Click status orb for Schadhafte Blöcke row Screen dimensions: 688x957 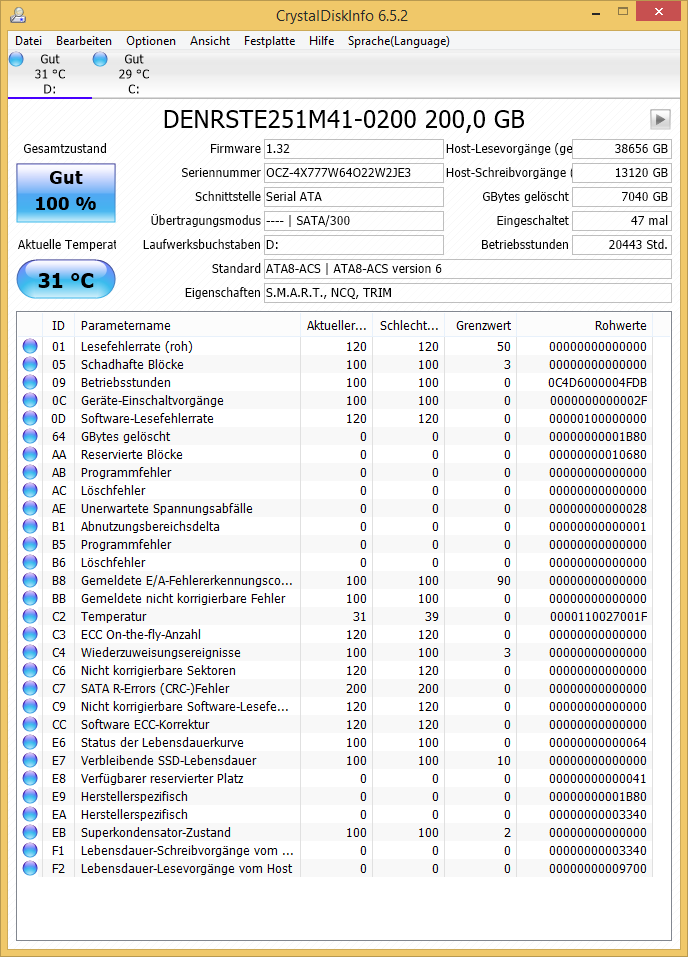[30, 364]
